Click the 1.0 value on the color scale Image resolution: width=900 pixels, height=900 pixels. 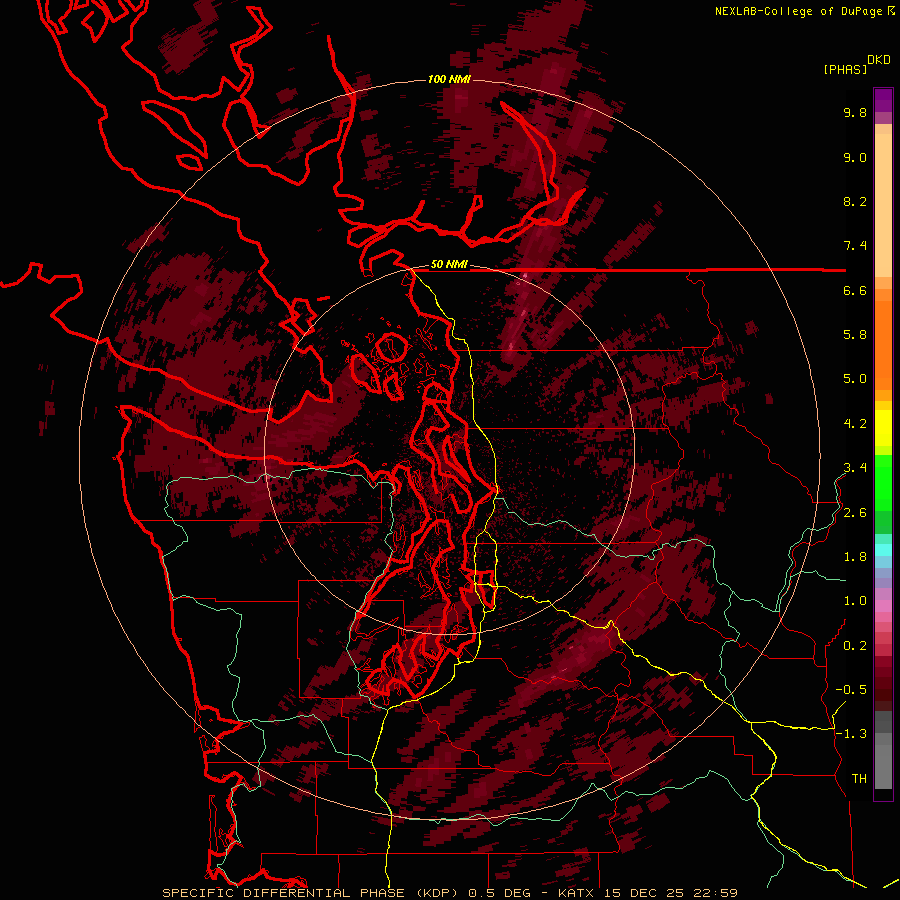tap(855, 601)
